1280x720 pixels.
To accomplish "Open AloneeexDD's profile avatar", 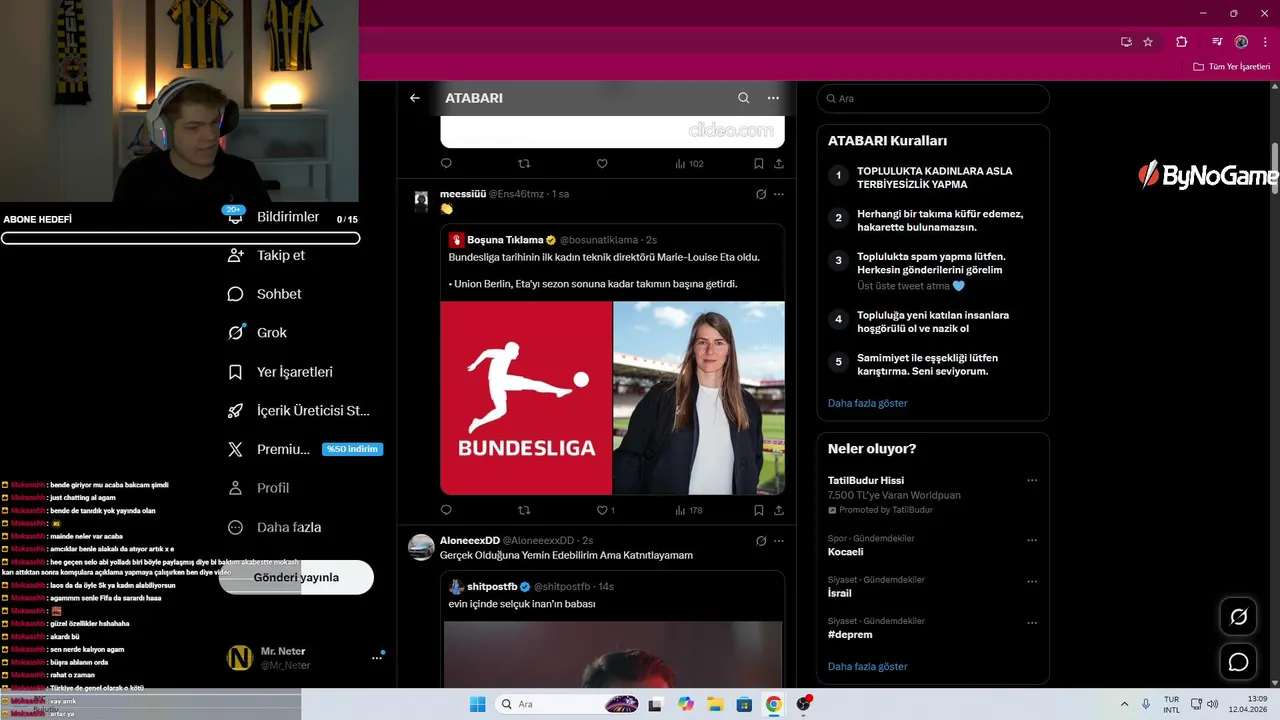I will point(422,547).
